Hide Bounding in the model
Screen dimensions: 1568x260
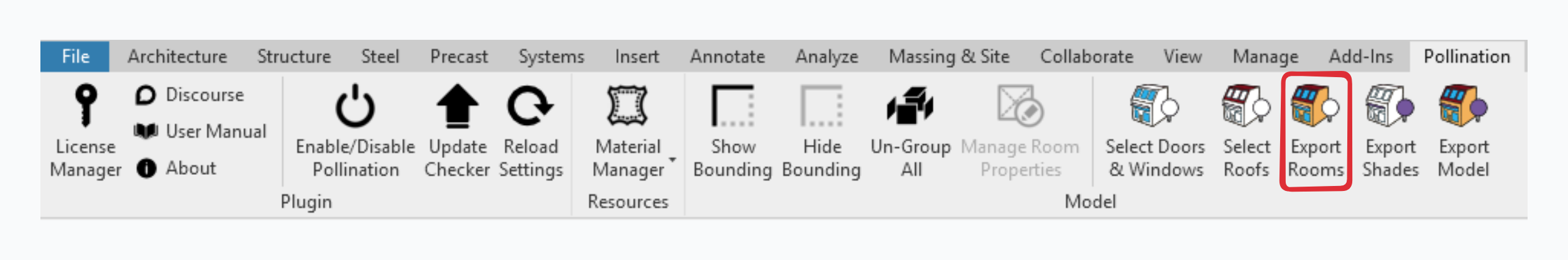click(821, 106)
